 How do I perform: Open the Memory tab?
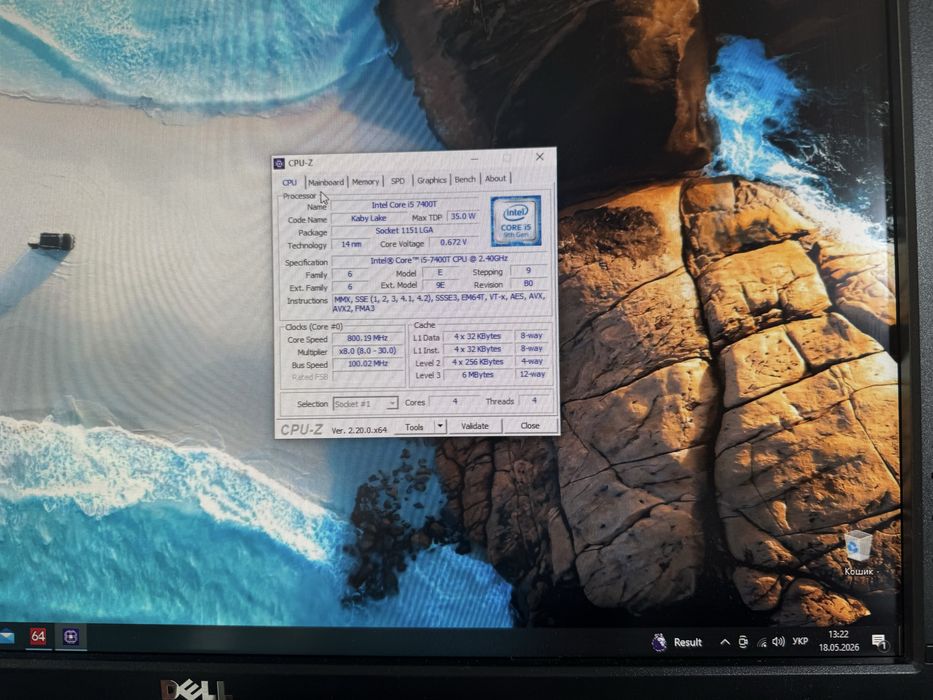(x=365, y=181)
